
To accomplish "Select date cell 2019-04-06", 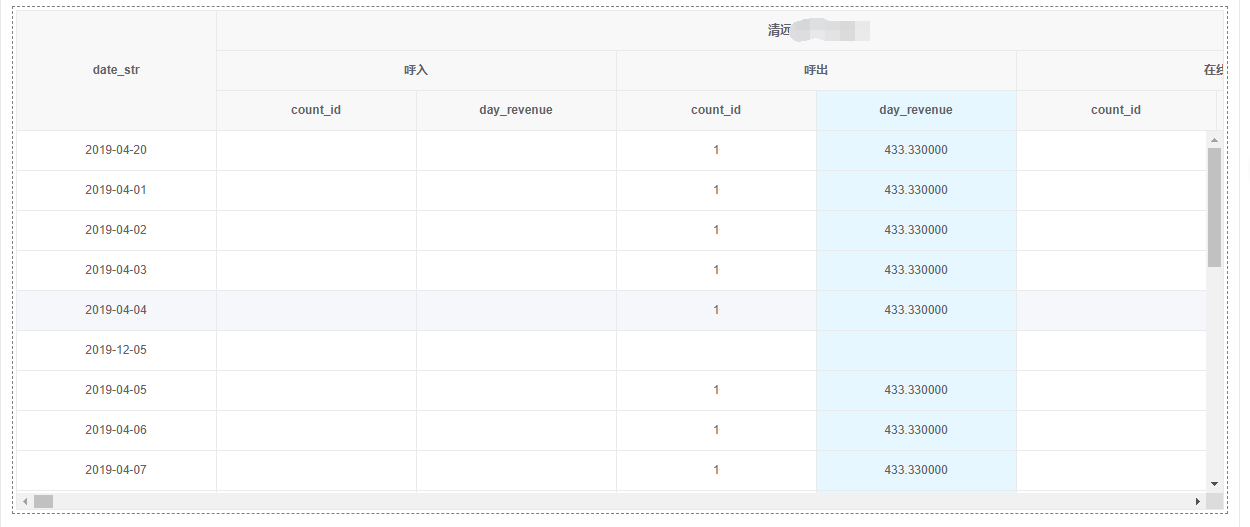I will [116, 430].
